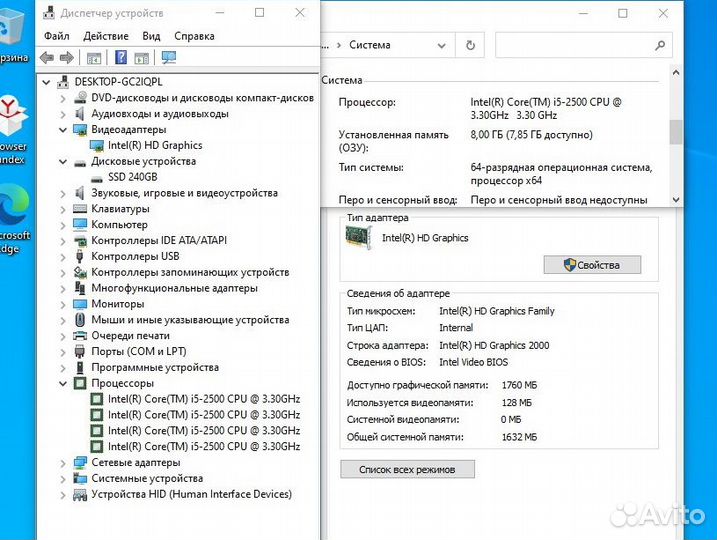
Task: Click the Список всех режимов button
Action: (407, 470)
